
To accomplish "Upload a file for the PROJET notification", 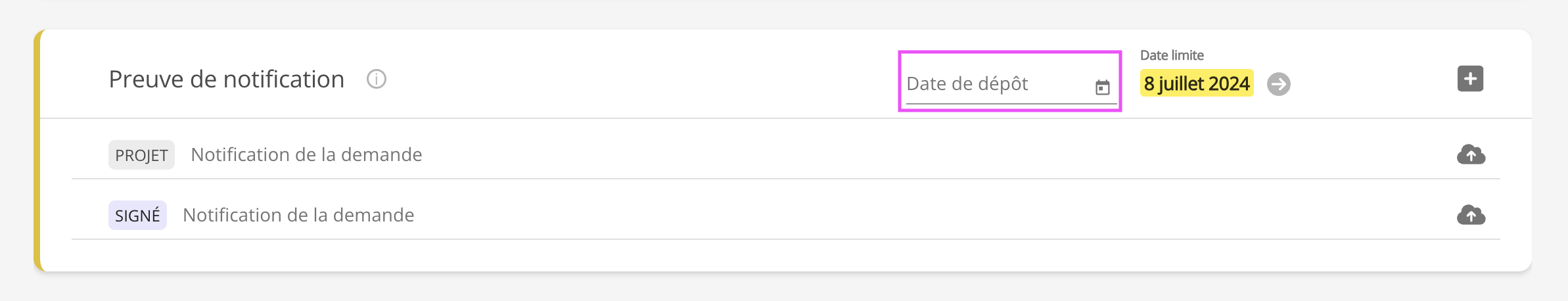I will tap(1471, 155).
